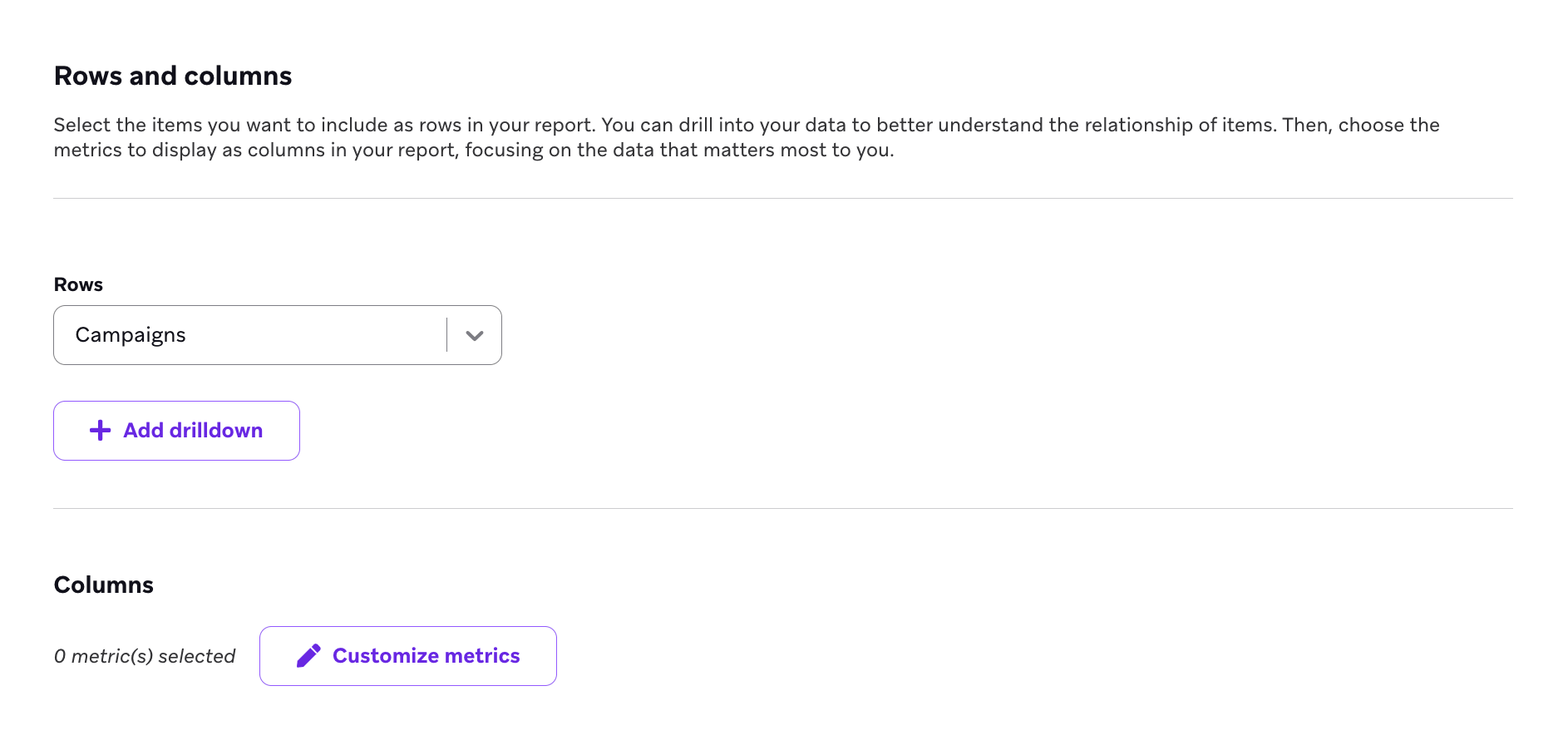Click the 'Rows and columns' heading
Viewport: 1568px width, 755px height.
pyautogui.click(x=173, y=76)
